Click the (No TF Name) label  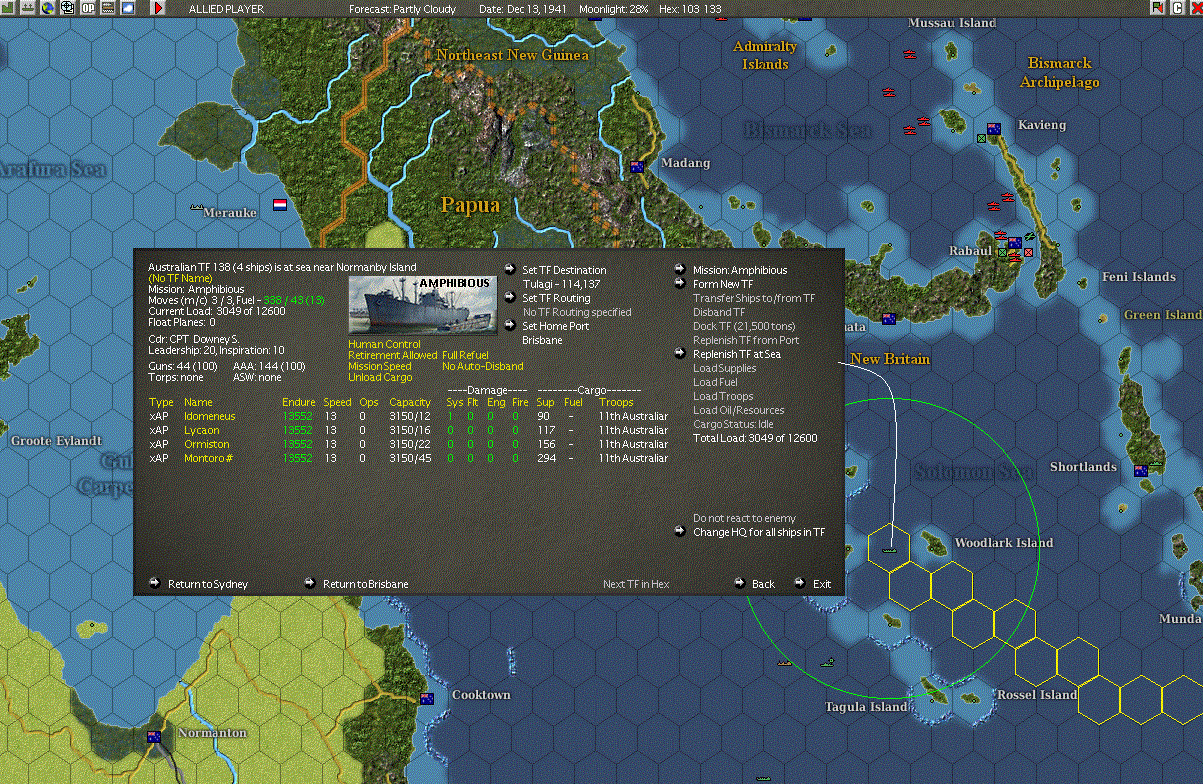(x=180, y=278)
